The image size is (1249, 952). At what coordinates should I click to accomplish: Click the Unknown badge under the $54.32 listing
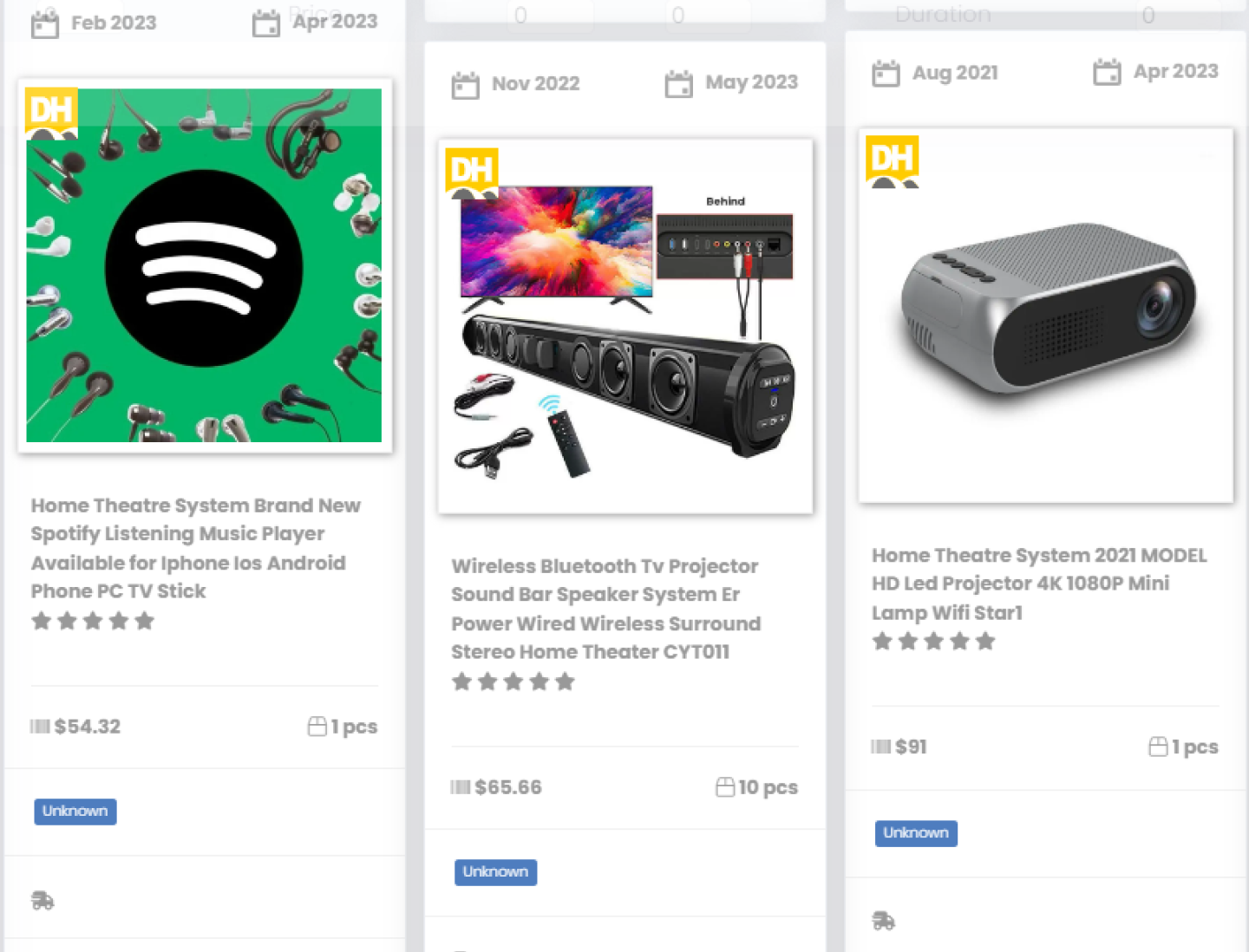point(75,812)
